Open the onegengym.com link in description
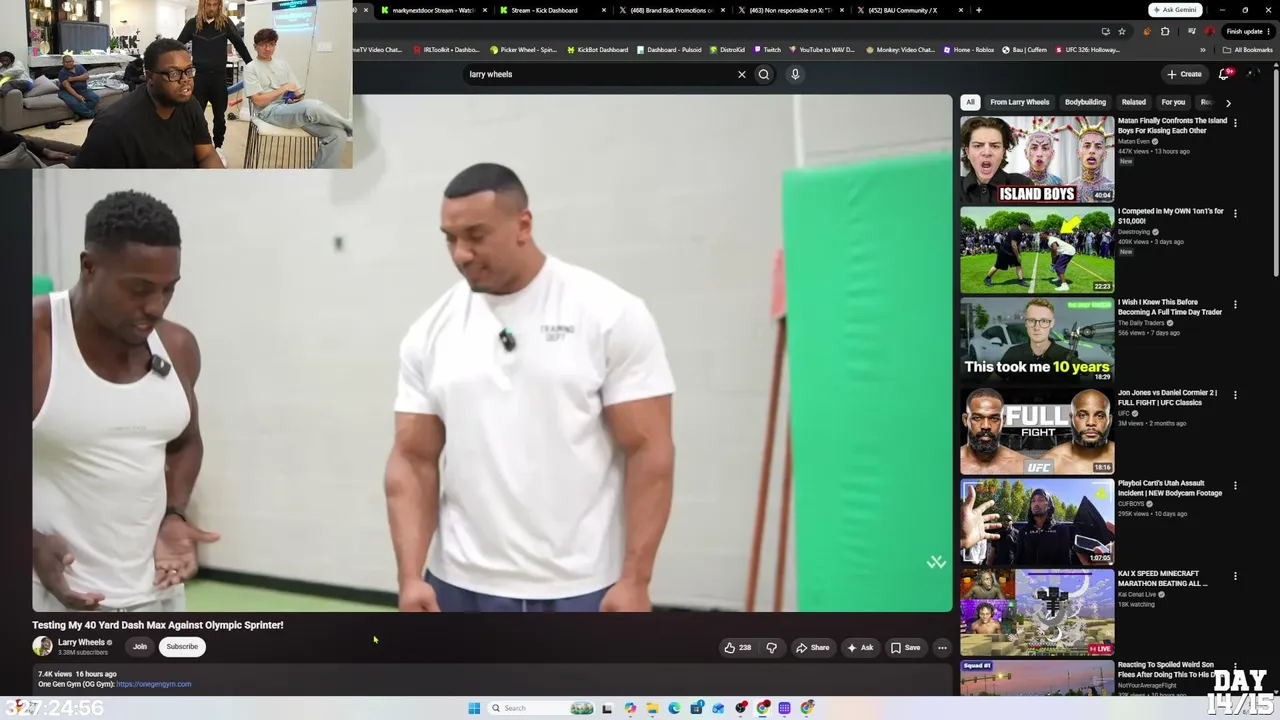Viewport: 1280px width, 720px height. click(x=153, y=684)
